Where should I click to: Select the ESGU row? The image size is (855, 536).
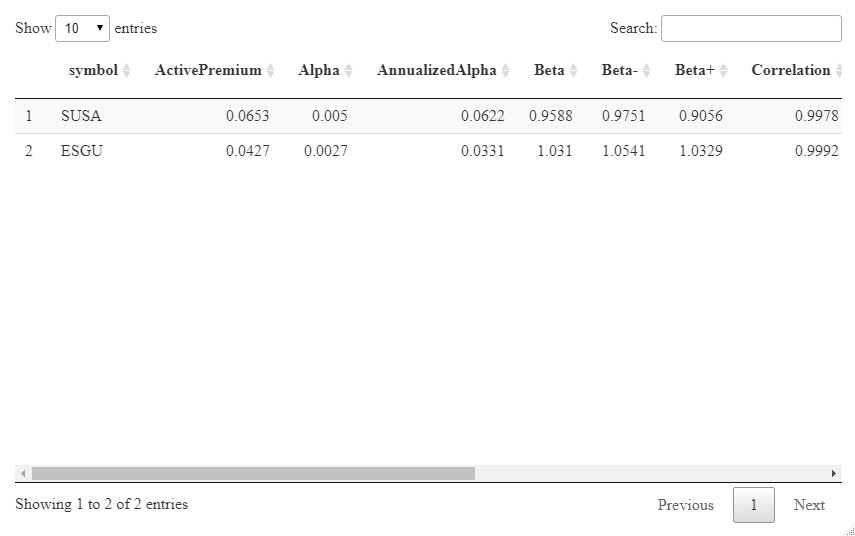click(x=428, y=151)
